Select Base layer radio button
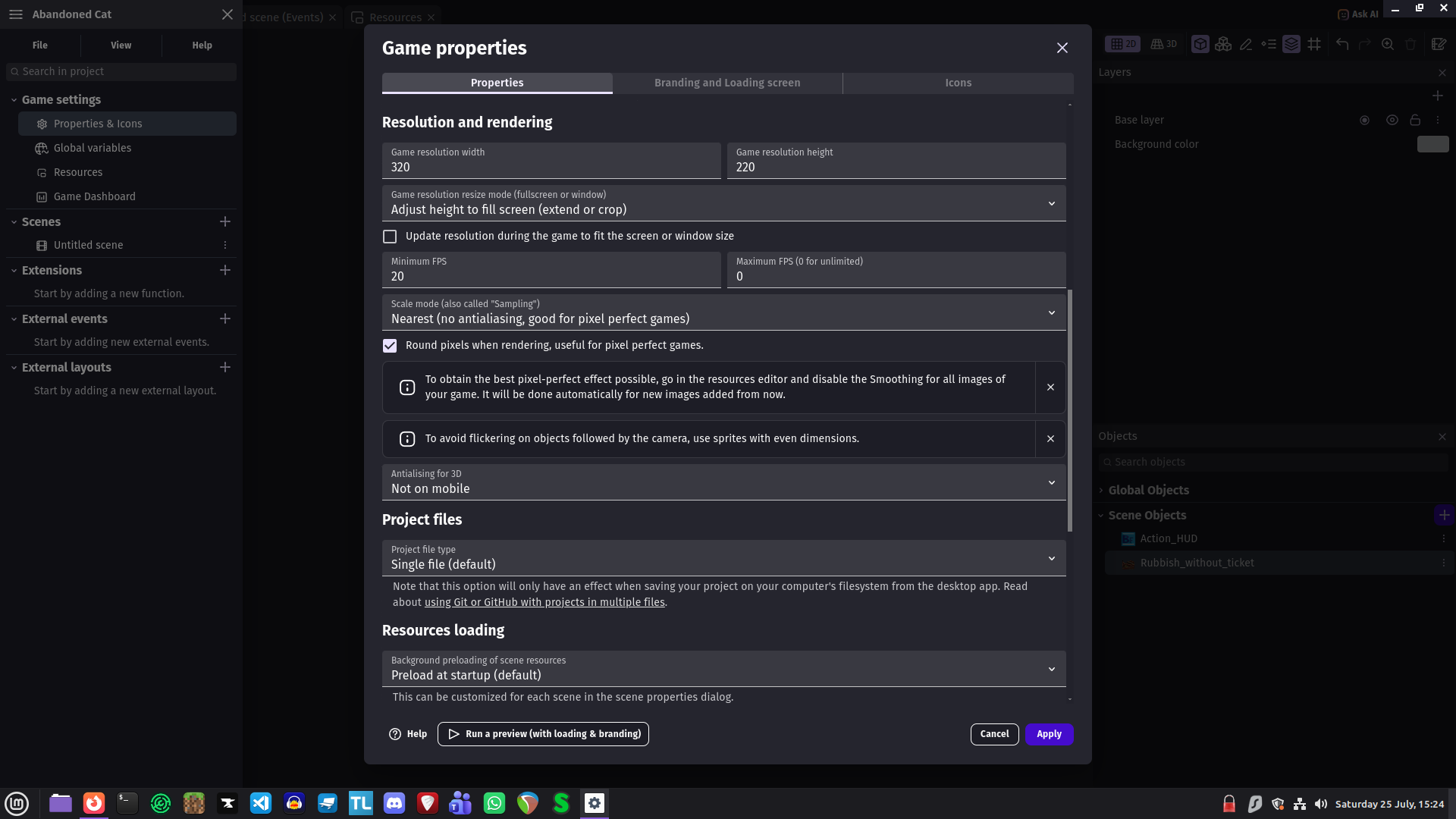This screenshot has height=819, width=1456. (x=1364, y=120)
